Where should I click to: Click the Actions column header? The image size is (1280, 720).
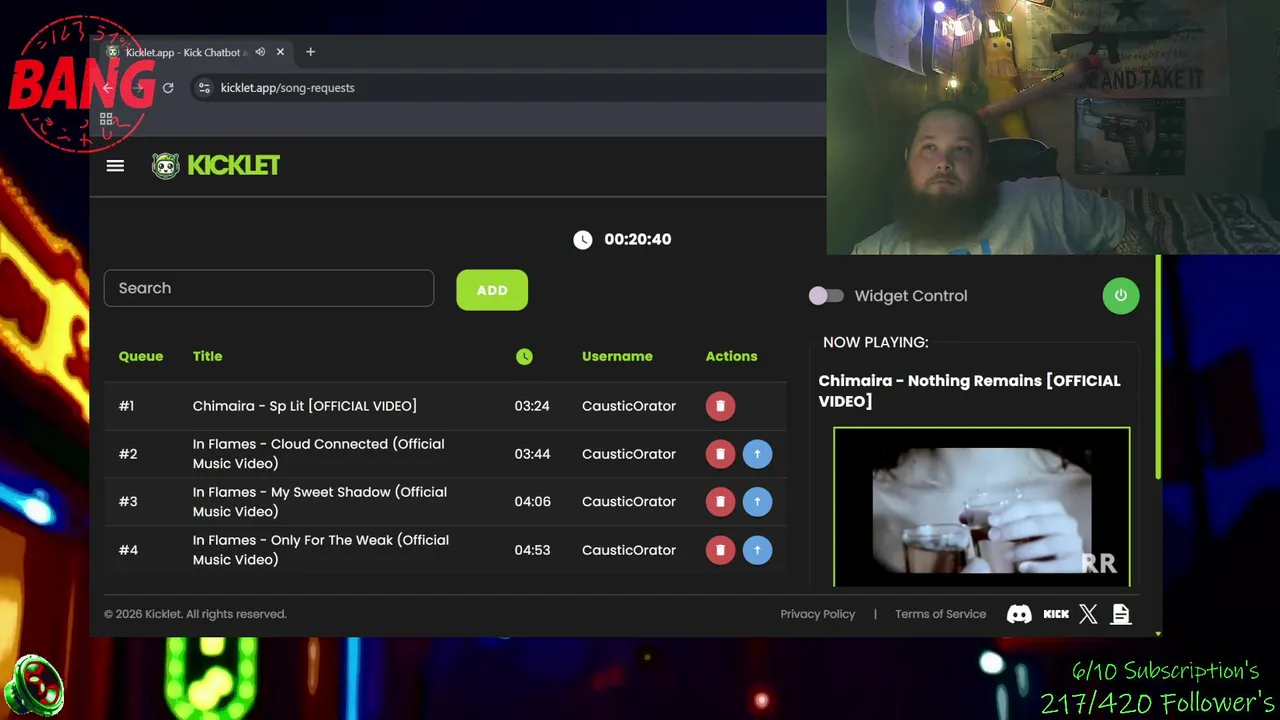731,356
